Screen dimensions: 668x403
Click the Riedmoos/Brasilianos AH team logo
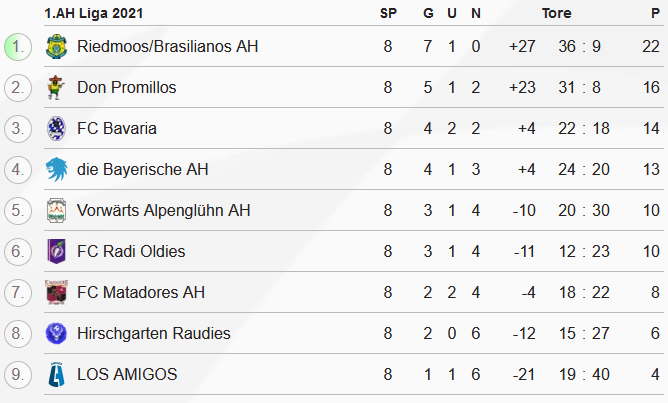point(56,47)
